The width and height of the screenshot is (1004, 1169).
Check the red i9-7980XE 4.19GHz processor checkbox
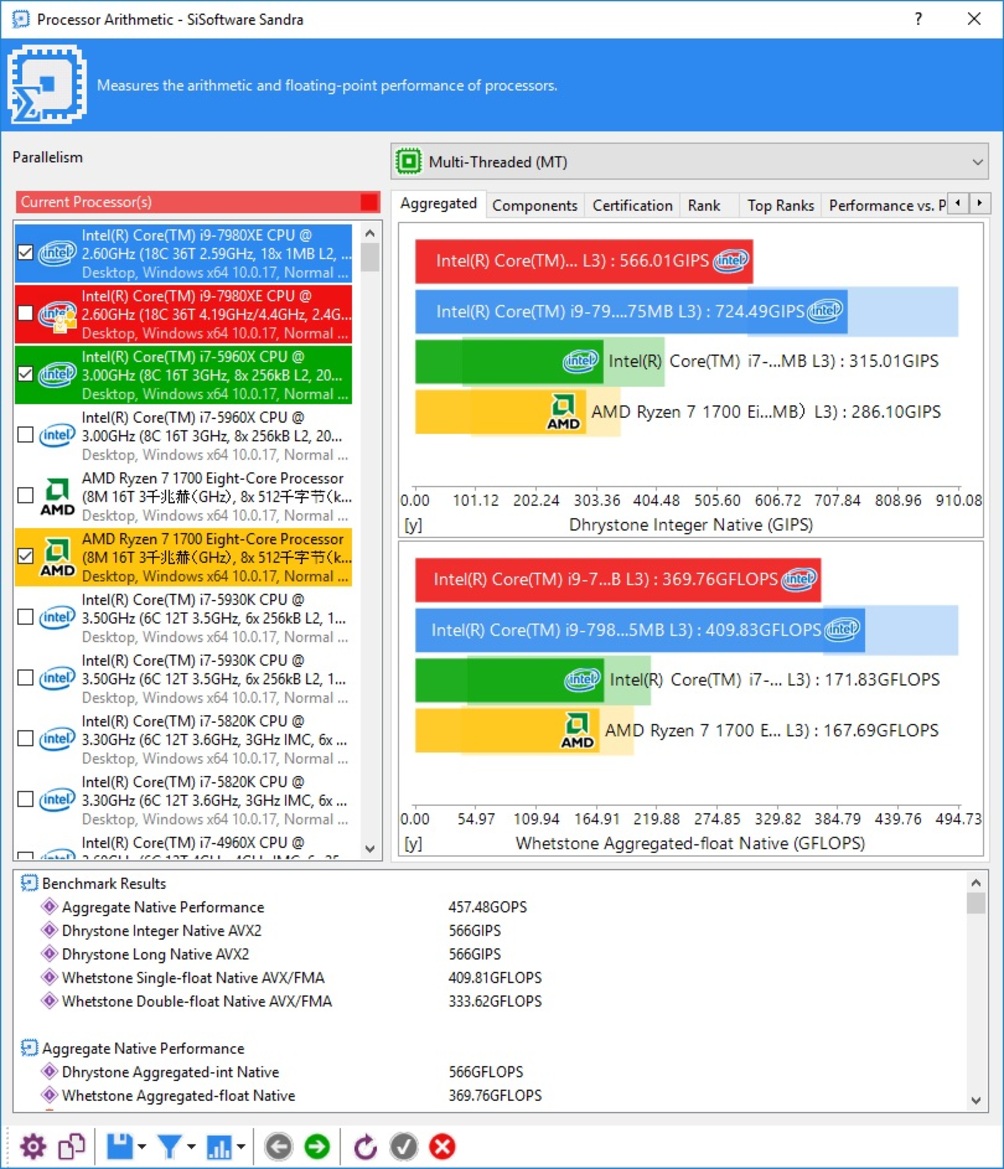click(25, 314)
